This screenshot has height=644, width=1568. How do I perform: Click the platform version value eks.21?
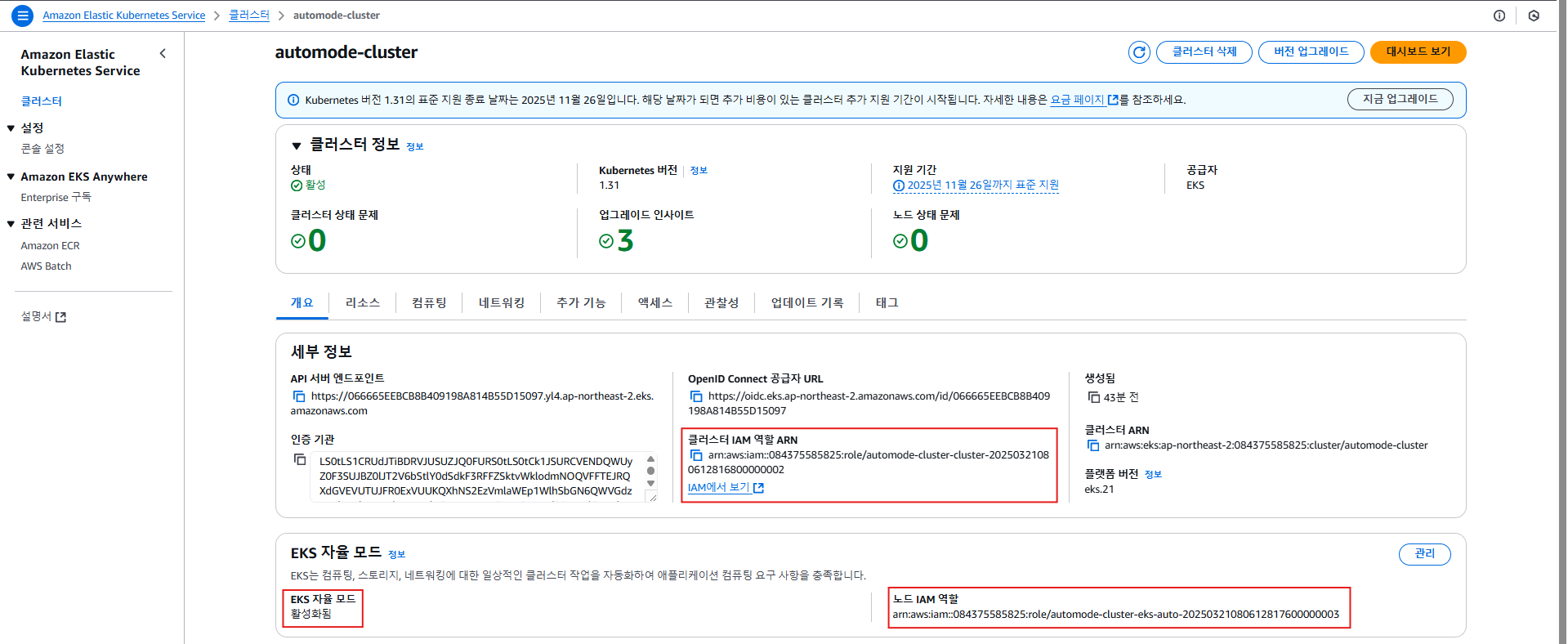pyautogui.click(x=1099, y=490)
